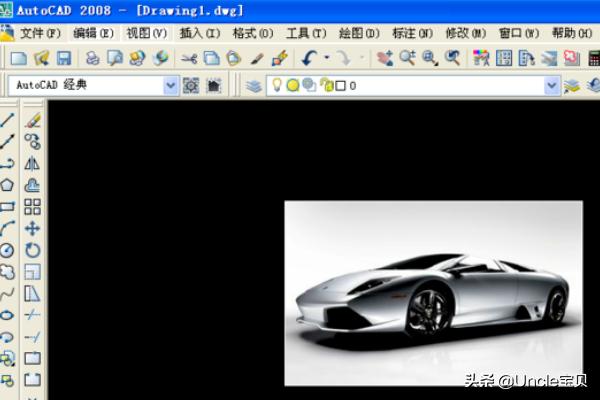Image resolution: width=600 pixels, height=400 pixels.
Task: Select the Extend tool
Action: tap(33, 337)
